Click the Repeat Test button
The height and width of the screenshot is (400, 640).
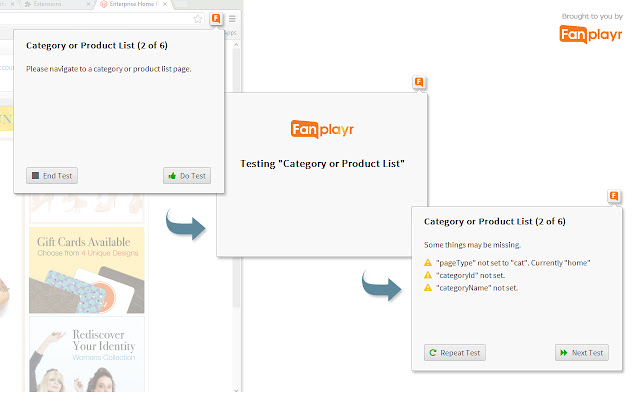[455, 353]
